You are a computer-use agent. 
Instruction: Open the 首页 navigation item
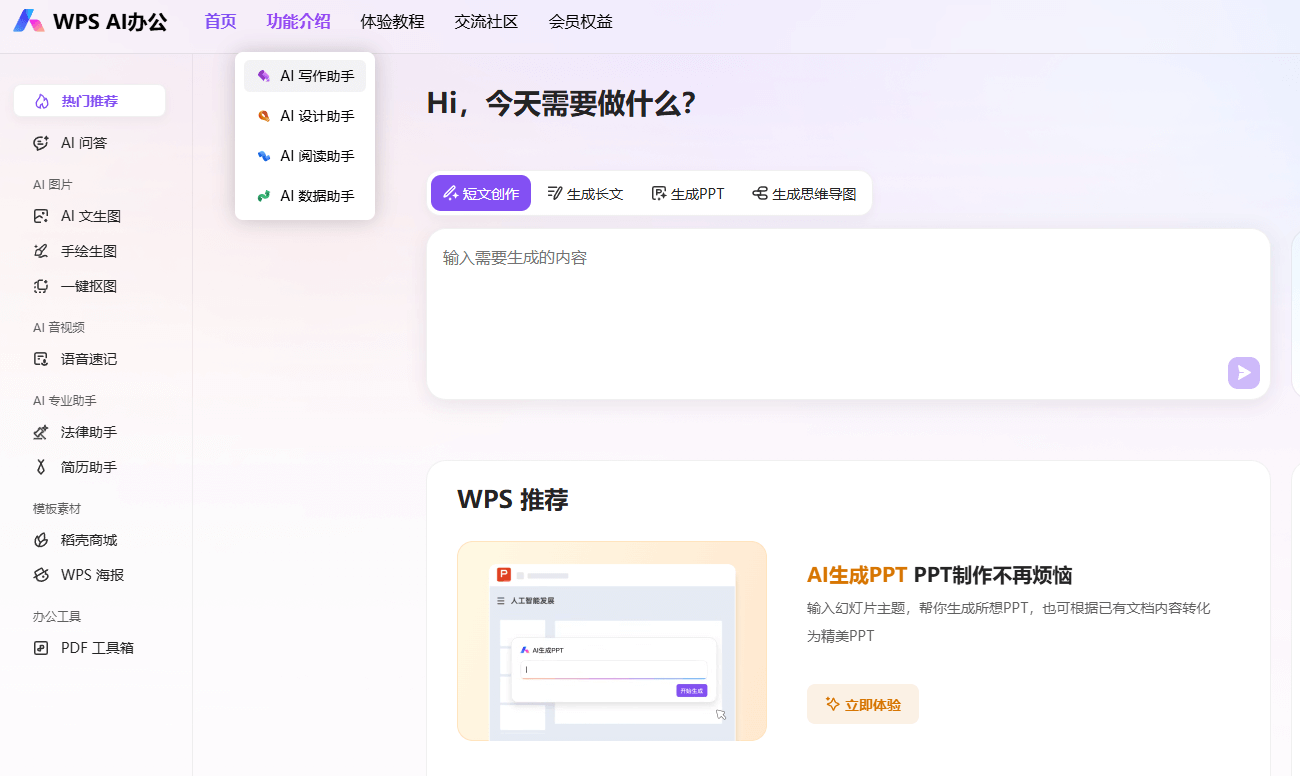[220, 22]
